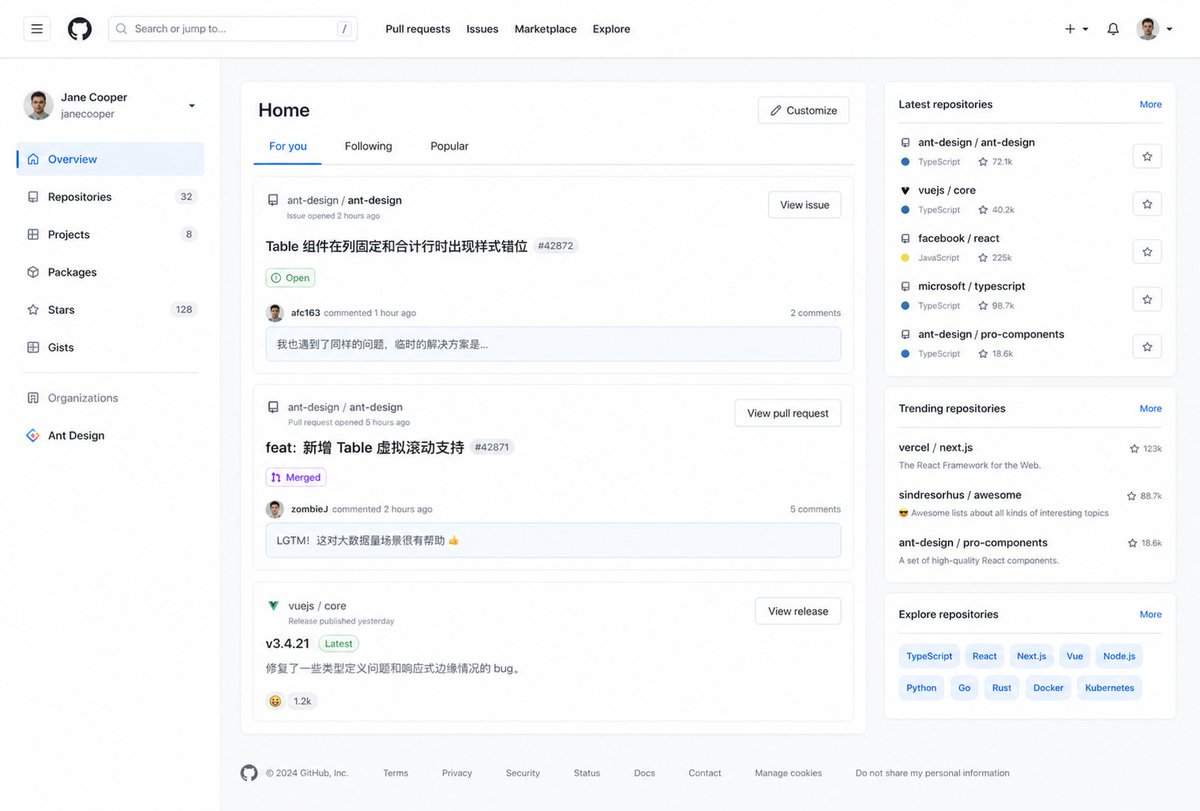Image resolution: width=1200 pixels, height=811 pixels.
Task: Click the Latest release tag
Action: (339, 644)
